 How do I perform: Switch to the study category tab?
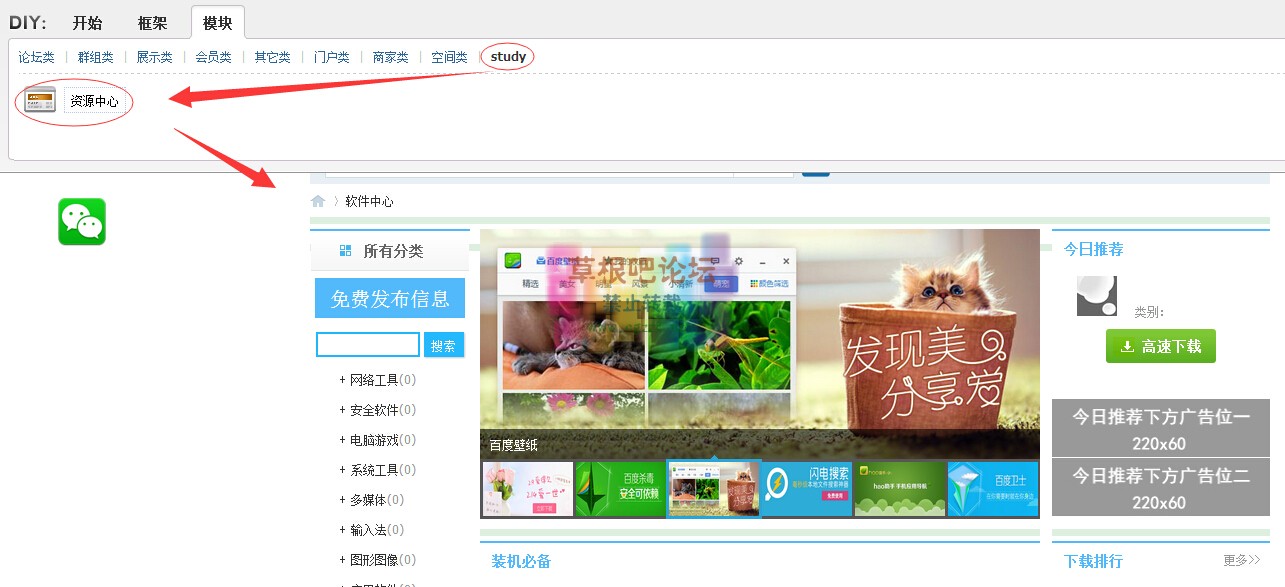(507, 57)
